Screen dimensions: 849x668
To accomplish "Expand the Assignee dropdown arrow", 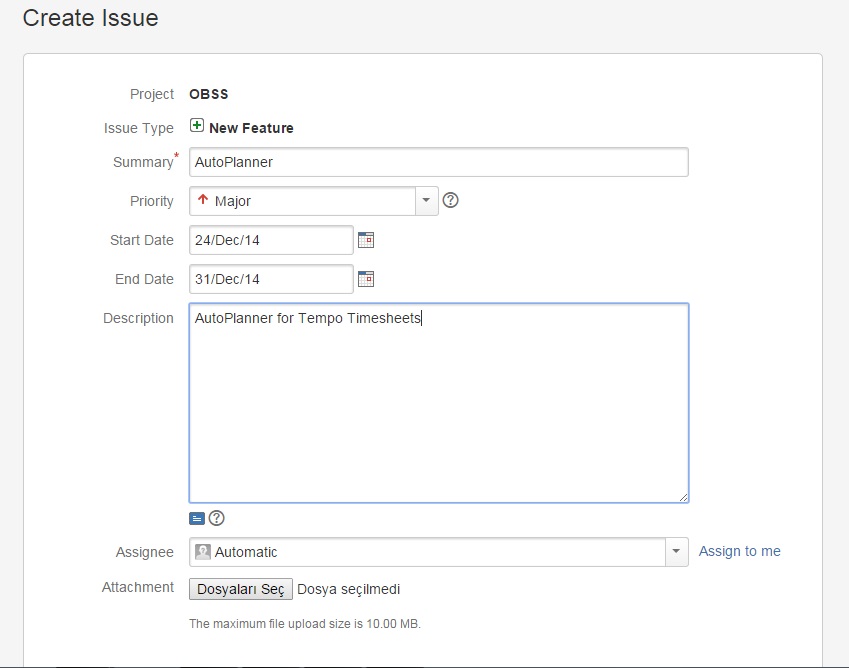I will 677,552.
